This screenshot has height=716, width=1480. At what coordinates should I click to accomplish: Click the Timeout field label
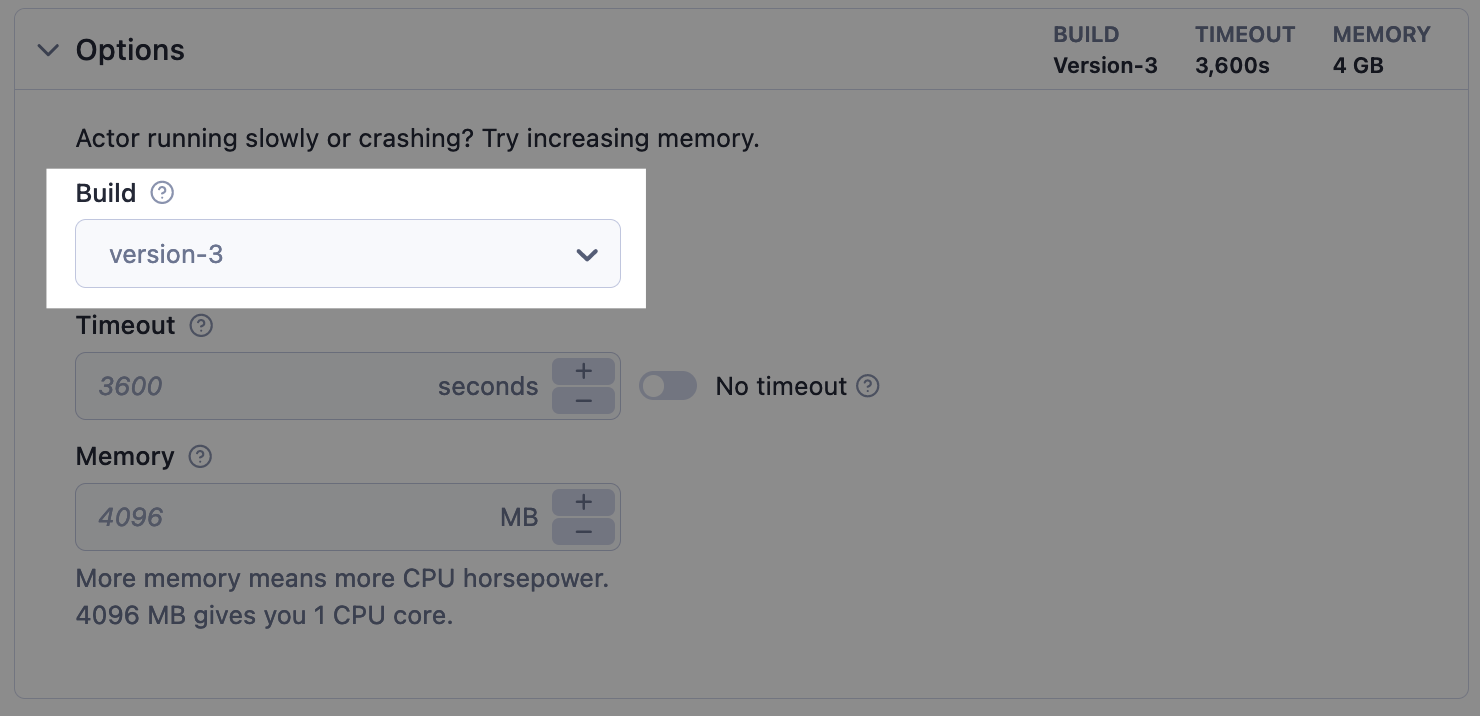click(x=125, y=326)
